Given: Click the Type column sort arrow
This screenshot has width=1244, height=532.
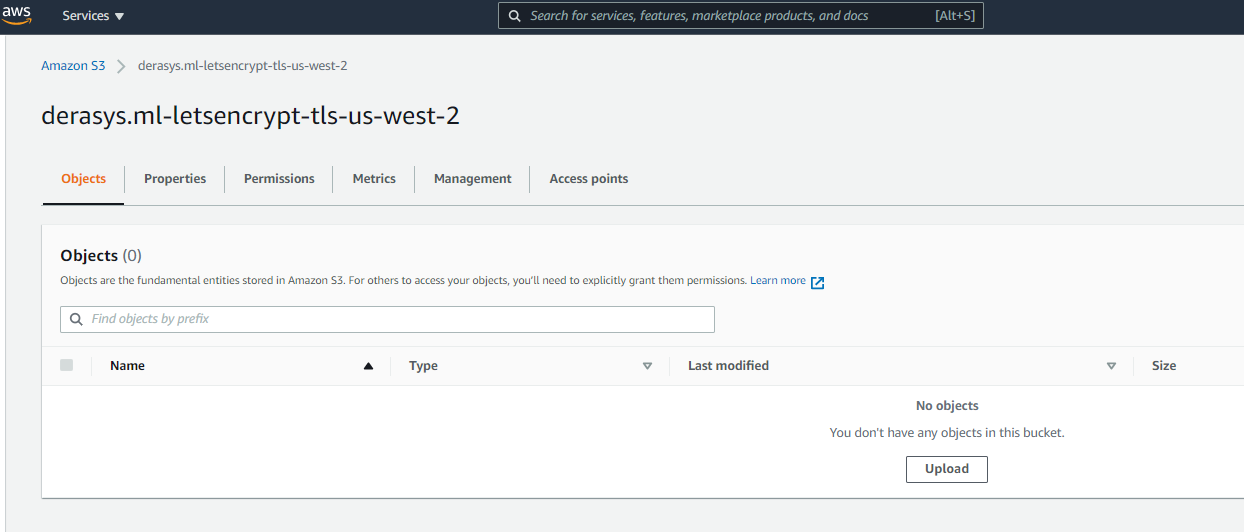Looking at the screenshot, I should (647, 366).
